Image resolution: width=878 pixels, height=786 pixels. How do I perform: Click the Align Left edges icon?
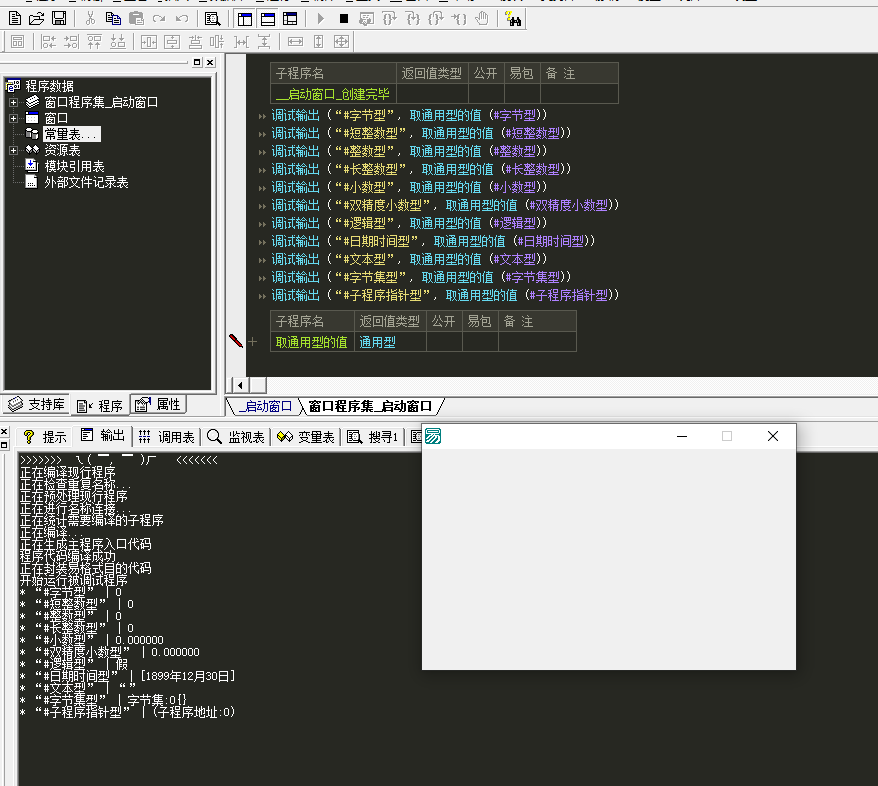tap(48, 41)
